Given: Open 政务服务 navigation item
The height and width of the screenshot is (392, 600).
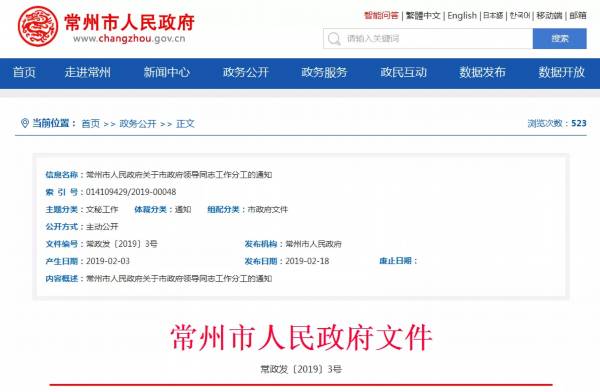Looking at the screenshot, I should point(324,72).
